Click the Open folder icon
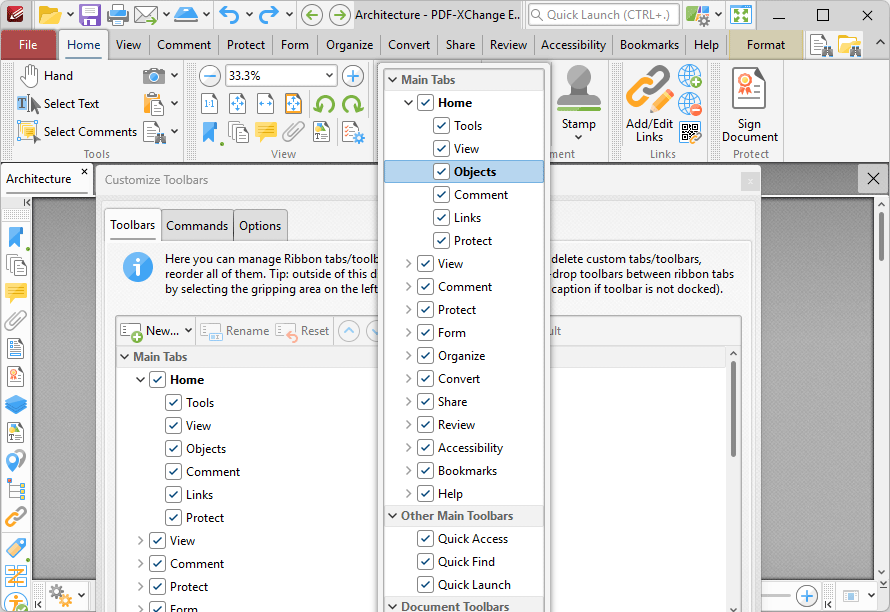This screenshot has height=612, width=890. click(49, 15)
